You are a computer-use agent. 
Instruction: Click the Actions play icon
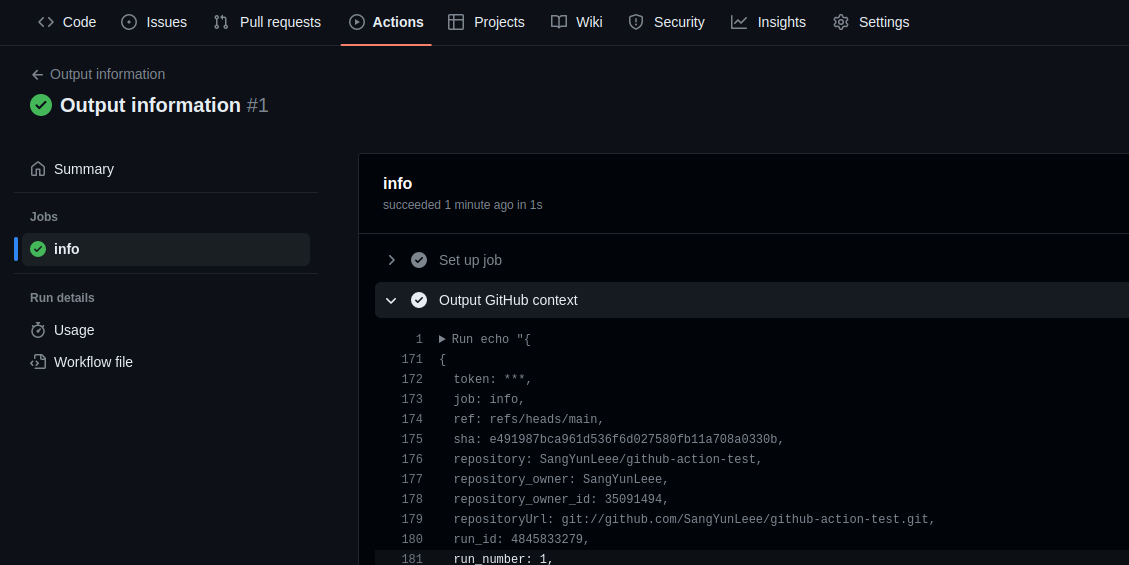pos(356,22)
